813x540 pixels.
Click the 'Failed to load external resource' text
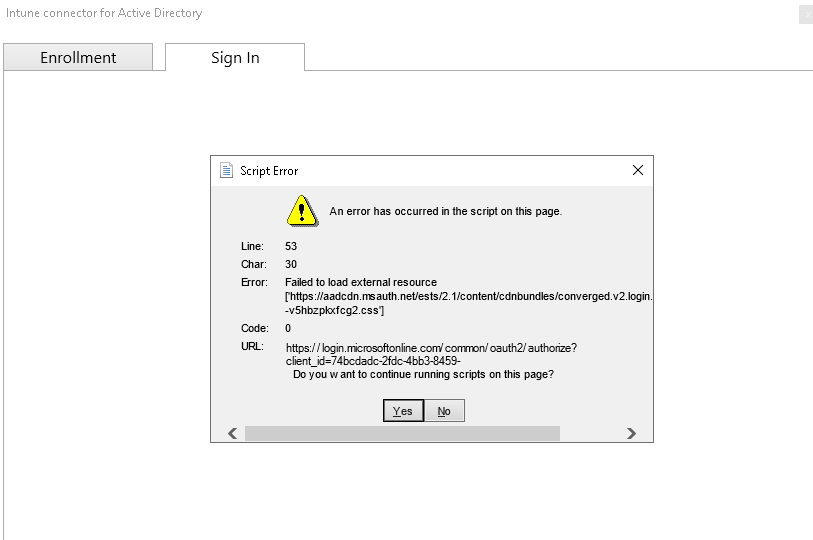[361, 282]
